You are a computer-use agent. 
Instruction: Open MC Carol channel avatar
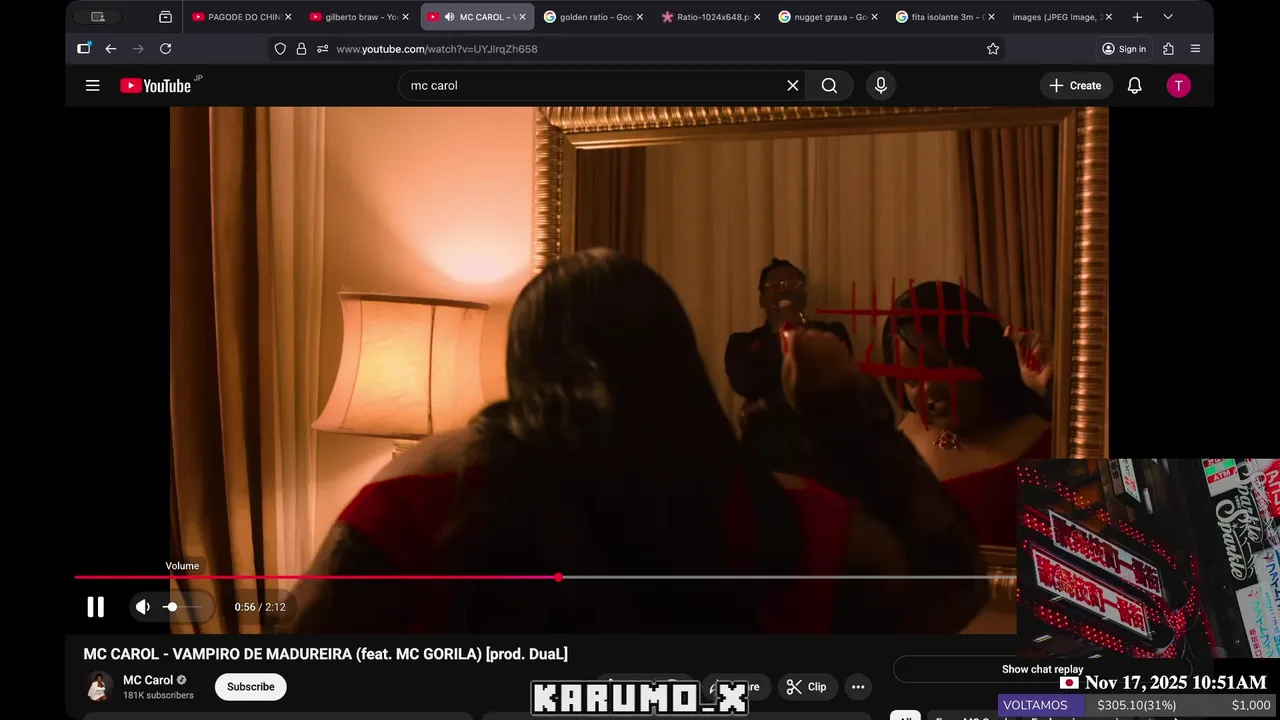[x=98, y=687]
